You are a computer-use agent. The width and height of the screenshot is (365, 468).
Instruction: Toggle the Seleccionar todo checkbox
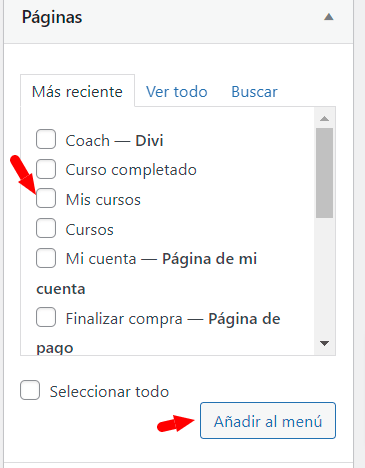pos(30,390)
